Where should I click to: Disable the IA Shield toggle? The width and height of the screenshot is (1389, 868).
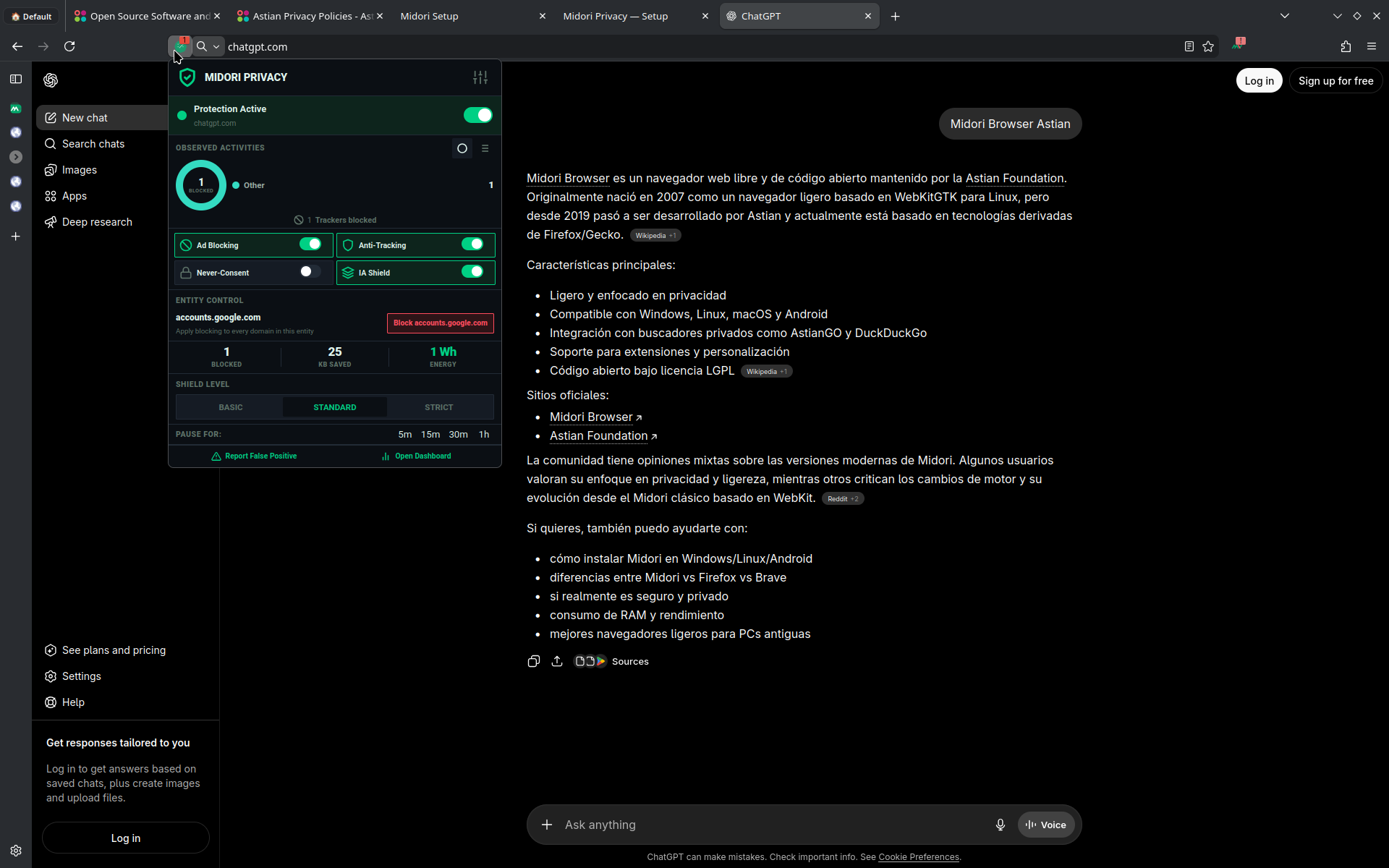tap(472, 272)
